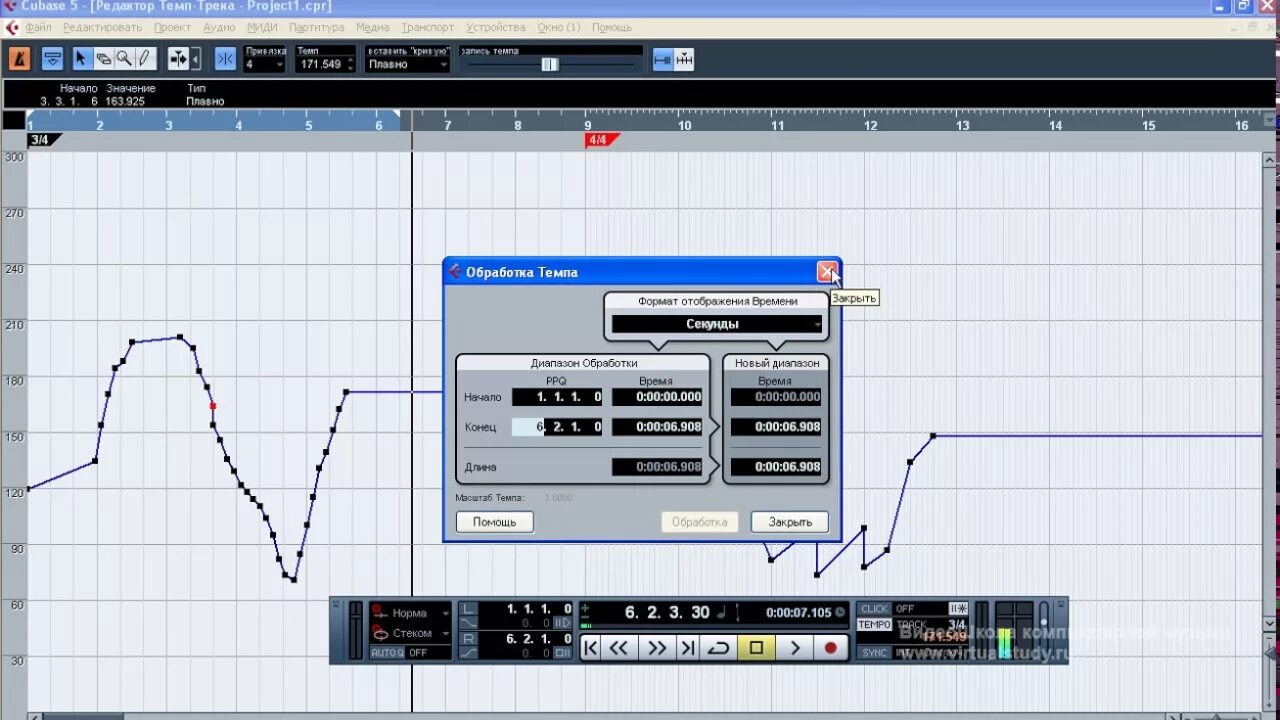Viewport: 1280px width, 720px height.
Task: Click the red Record transport button
Action: coord(830,648)
